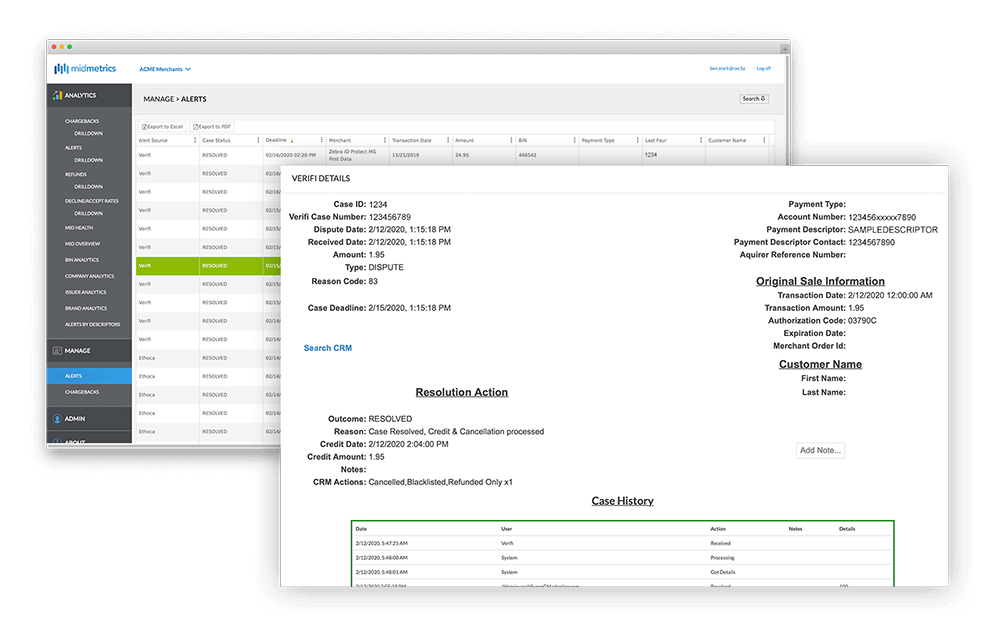
Task: Switch to CHARGEBACKS in the sidebar
Action: [x=82, y=392]
